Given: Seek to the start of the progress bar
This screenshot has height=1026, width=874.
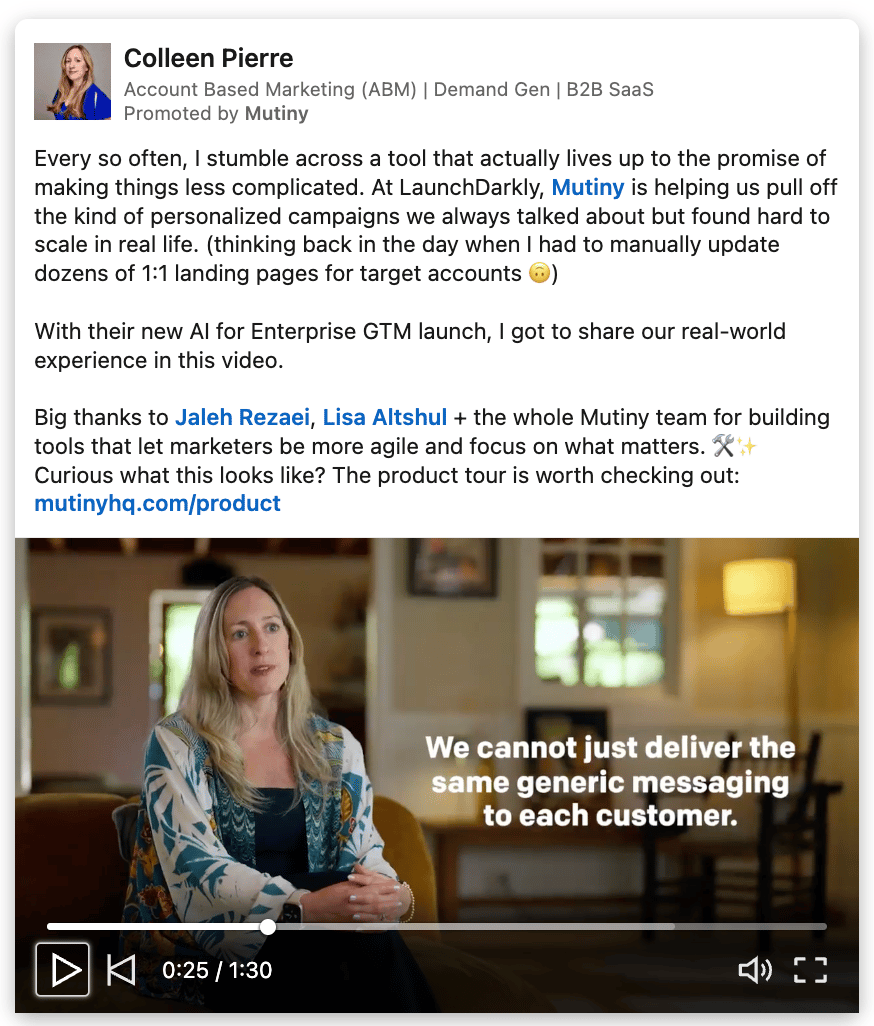Looking at the screenshot, I should point(50,927).
